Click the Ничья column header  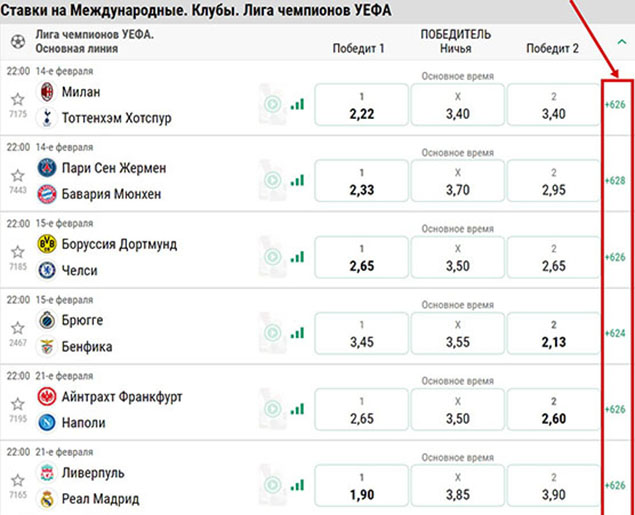click(x=456, y=47)
